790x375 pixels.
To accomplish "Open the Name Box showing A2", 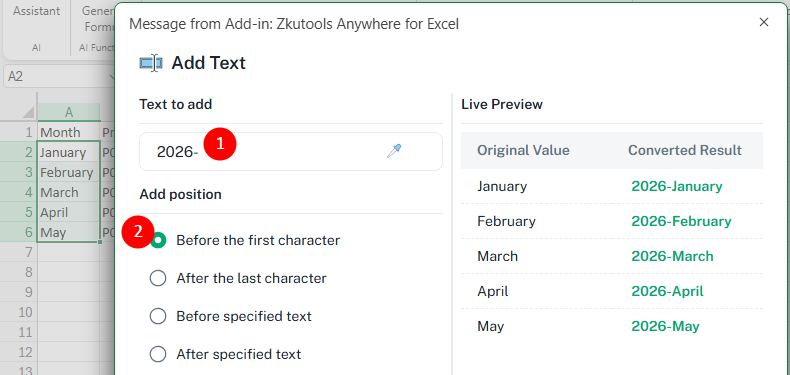I will coord(59,77).
